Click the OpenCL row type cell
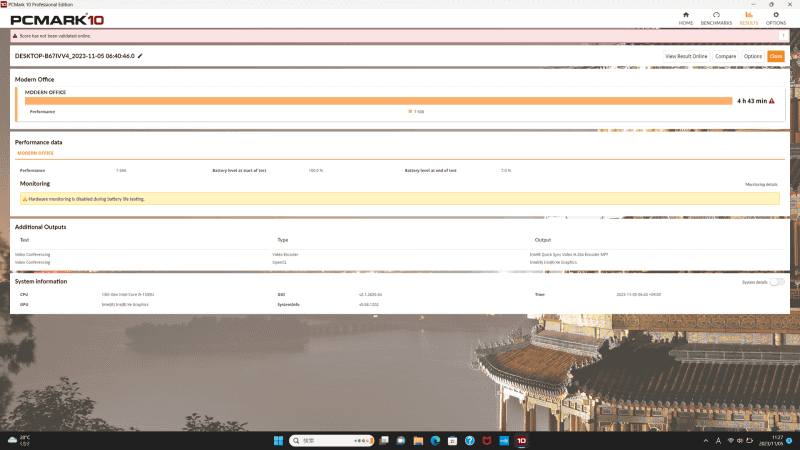The width and height of the screenshot is (800, 450). tap(279, 262)
